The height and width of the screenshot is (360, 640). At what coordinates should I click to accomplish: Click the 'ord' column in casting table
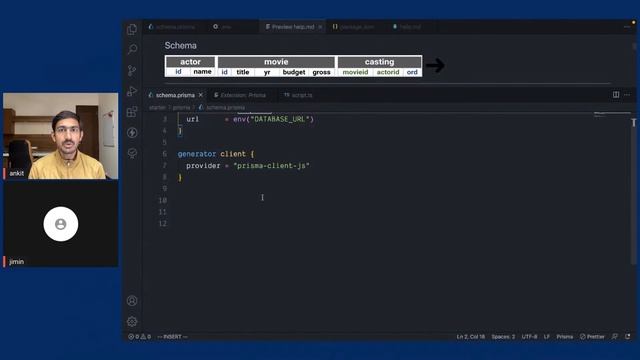pyautogui.click(x=412, y=72)
